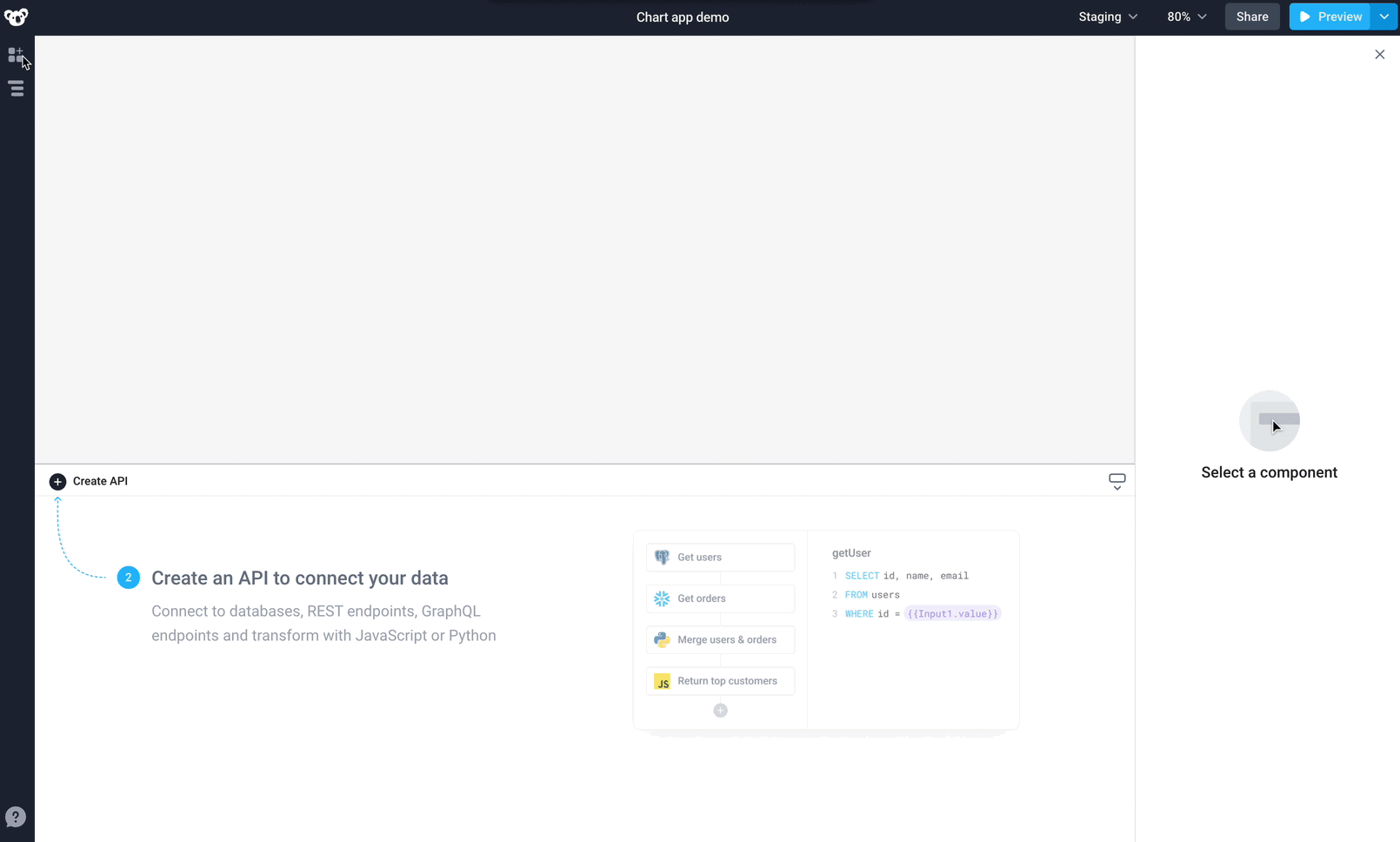Select the add component icon in the sidebar
The image size is (1400, 842).
(x=15, y=54)
